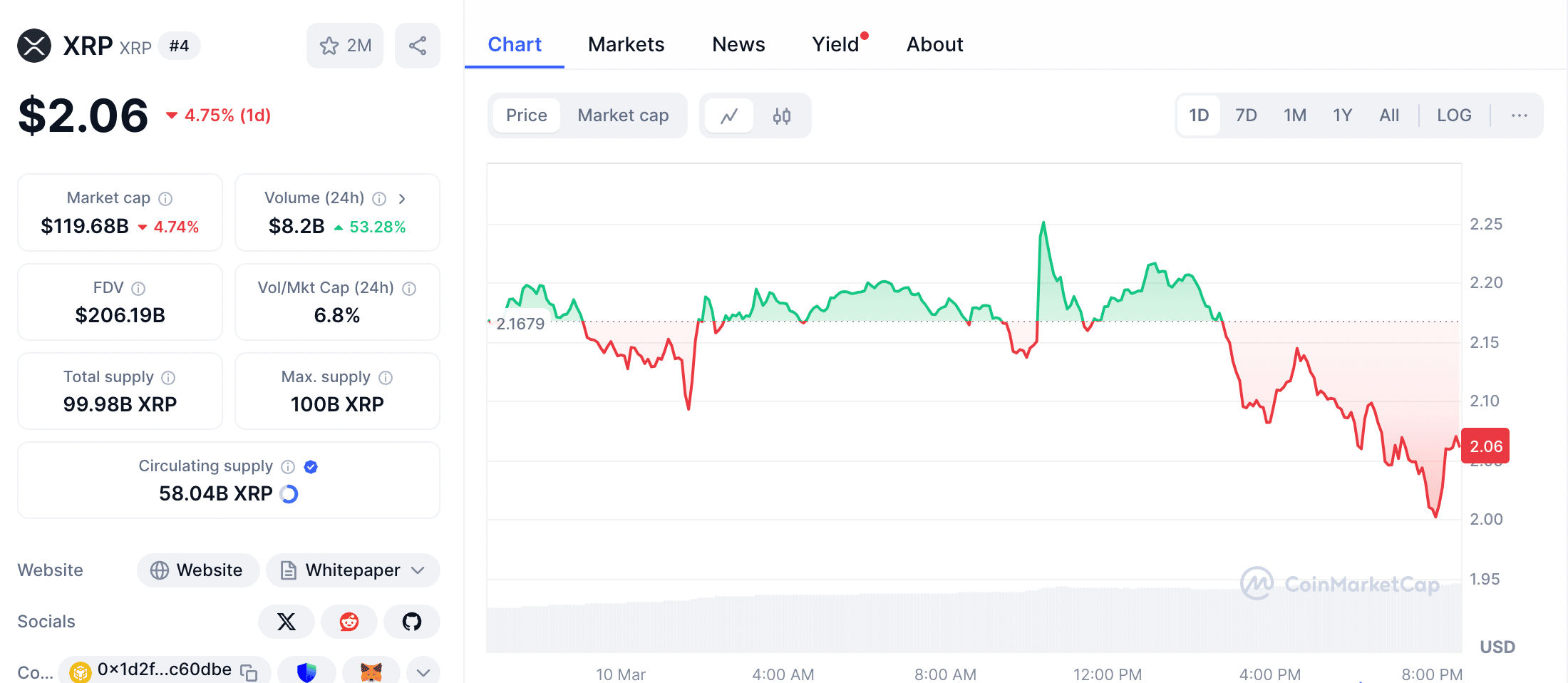Image resolution: width=1568 pixels, height=683 pixels.
Task: Select Market cap chart mode
Action: pos(623,115)
